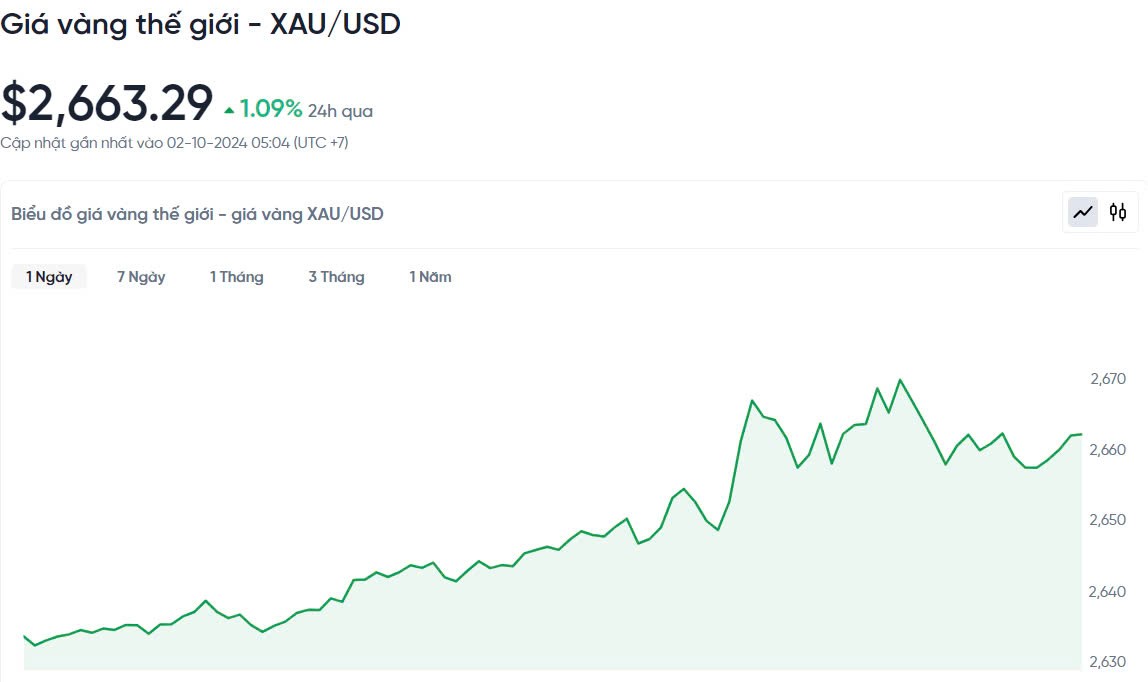Click the 2,650 y-axis label
The image size is (1148, 682).
point(1107,520)
